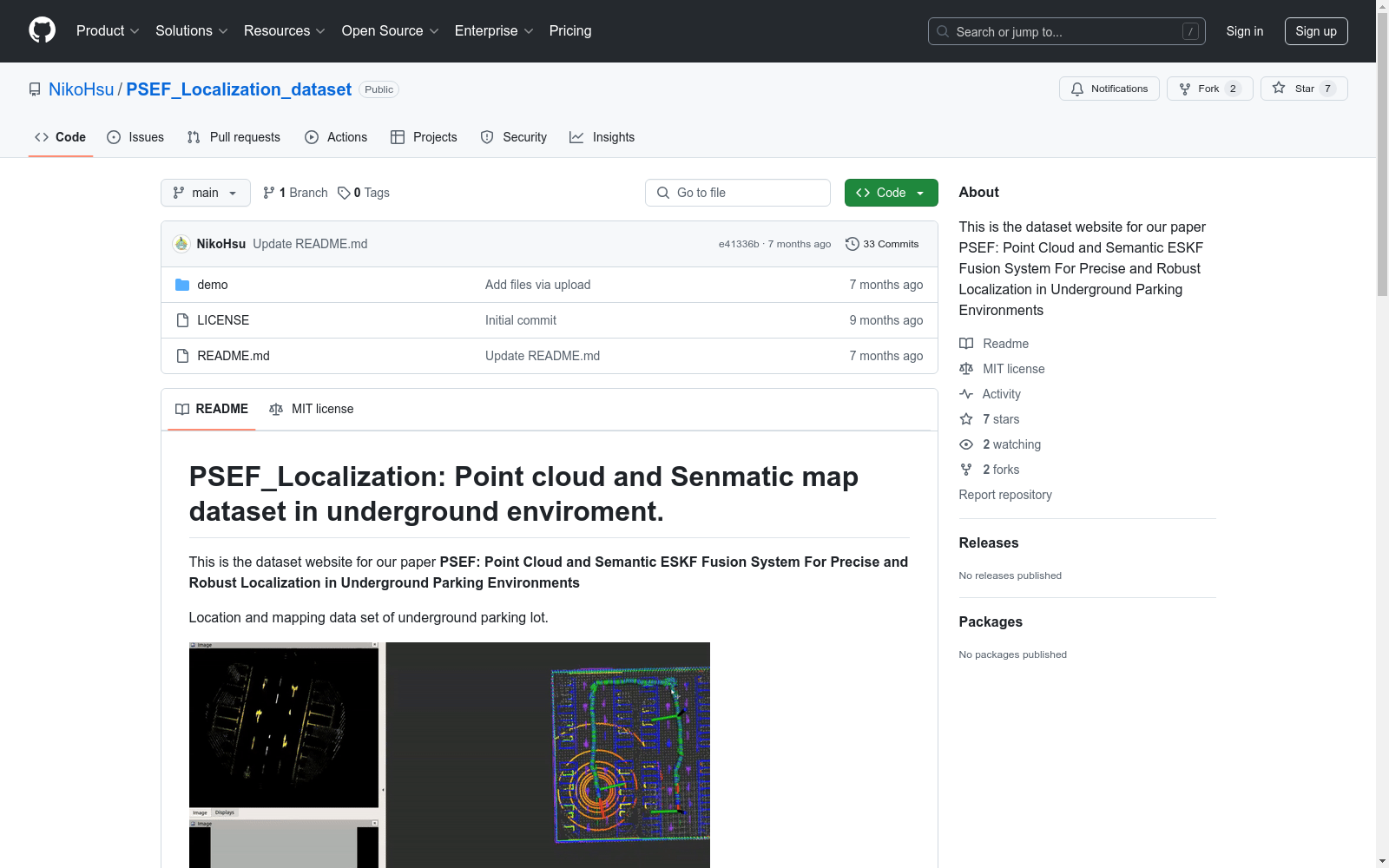
Task: Click the Go to file search box
Action: [738, 193]
